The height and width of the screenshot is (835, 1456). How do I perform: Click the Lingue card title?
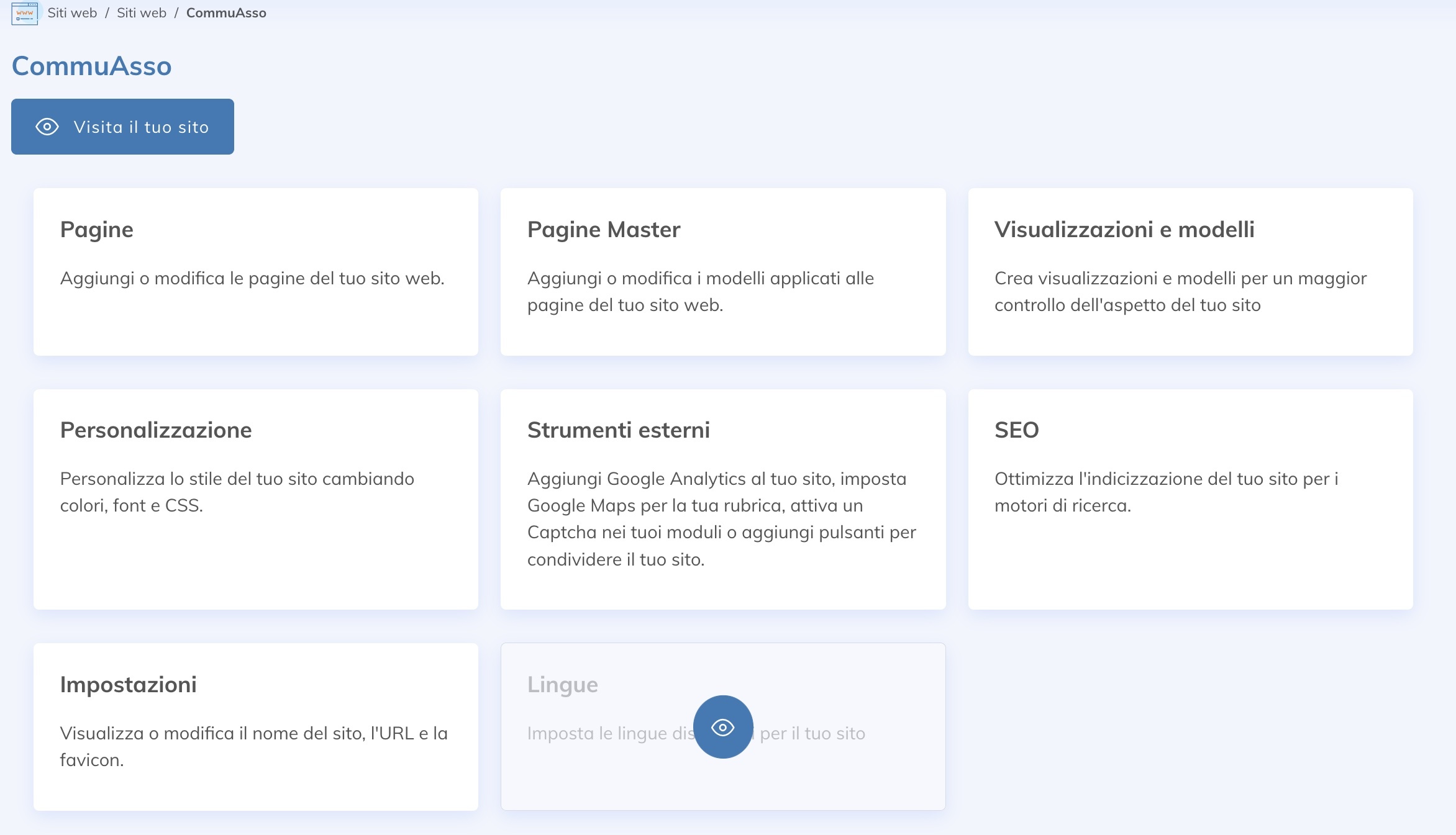point(562,684)
